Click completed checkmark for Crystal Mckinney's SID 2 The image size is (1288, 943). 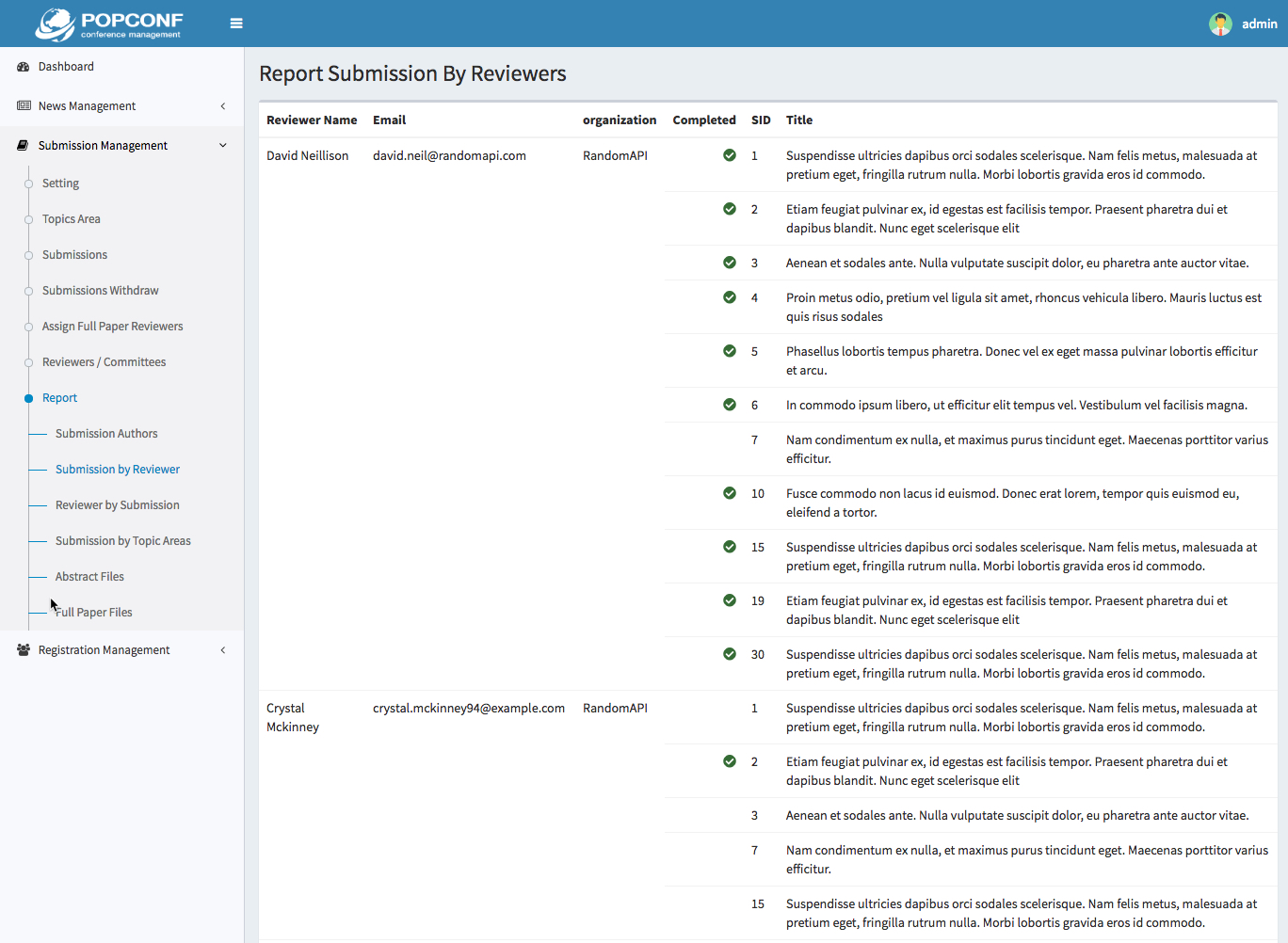730,761
